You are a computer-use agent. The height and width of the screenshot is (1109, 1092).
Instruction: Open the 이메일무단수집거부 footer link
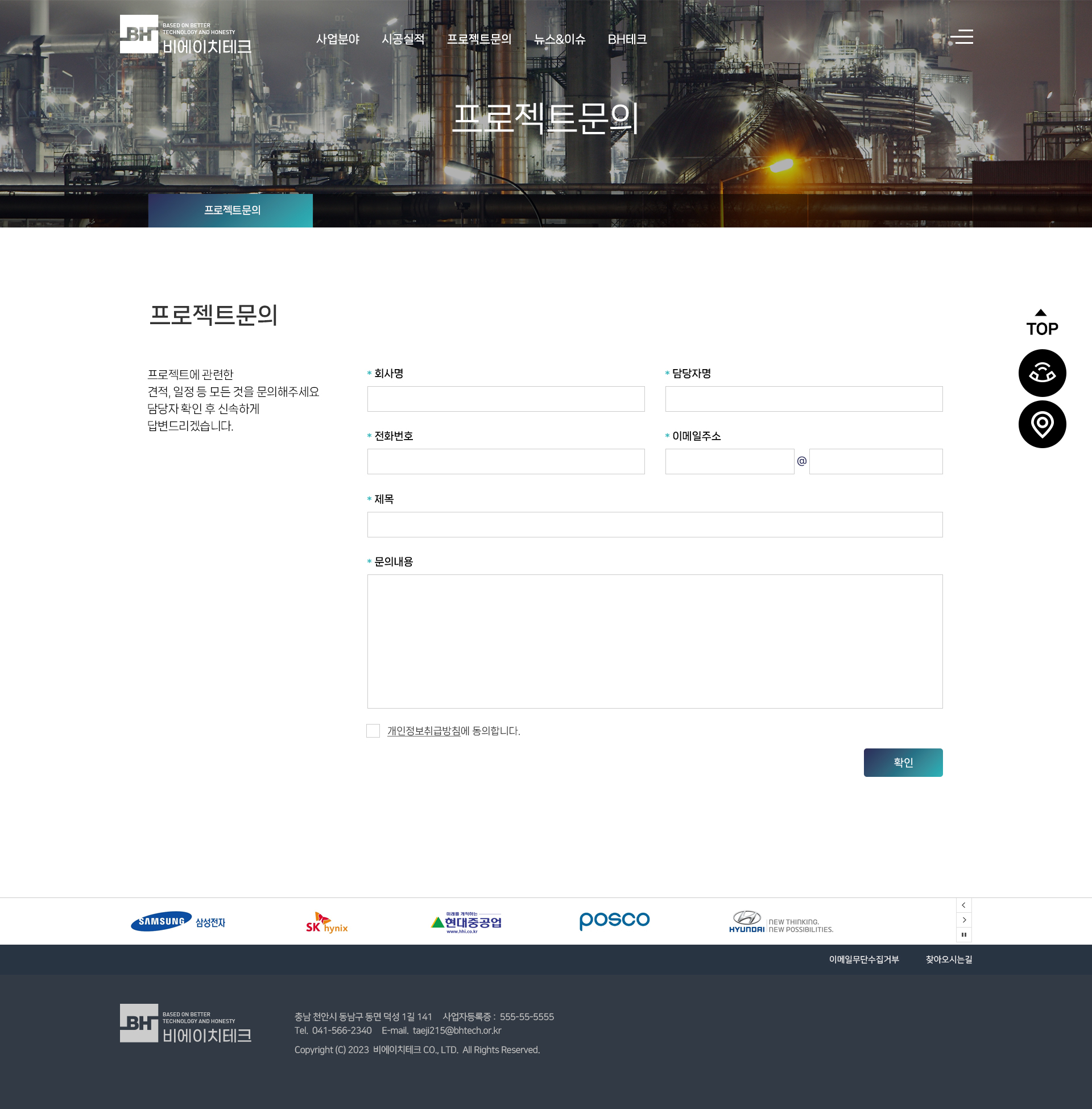(864, 959)
